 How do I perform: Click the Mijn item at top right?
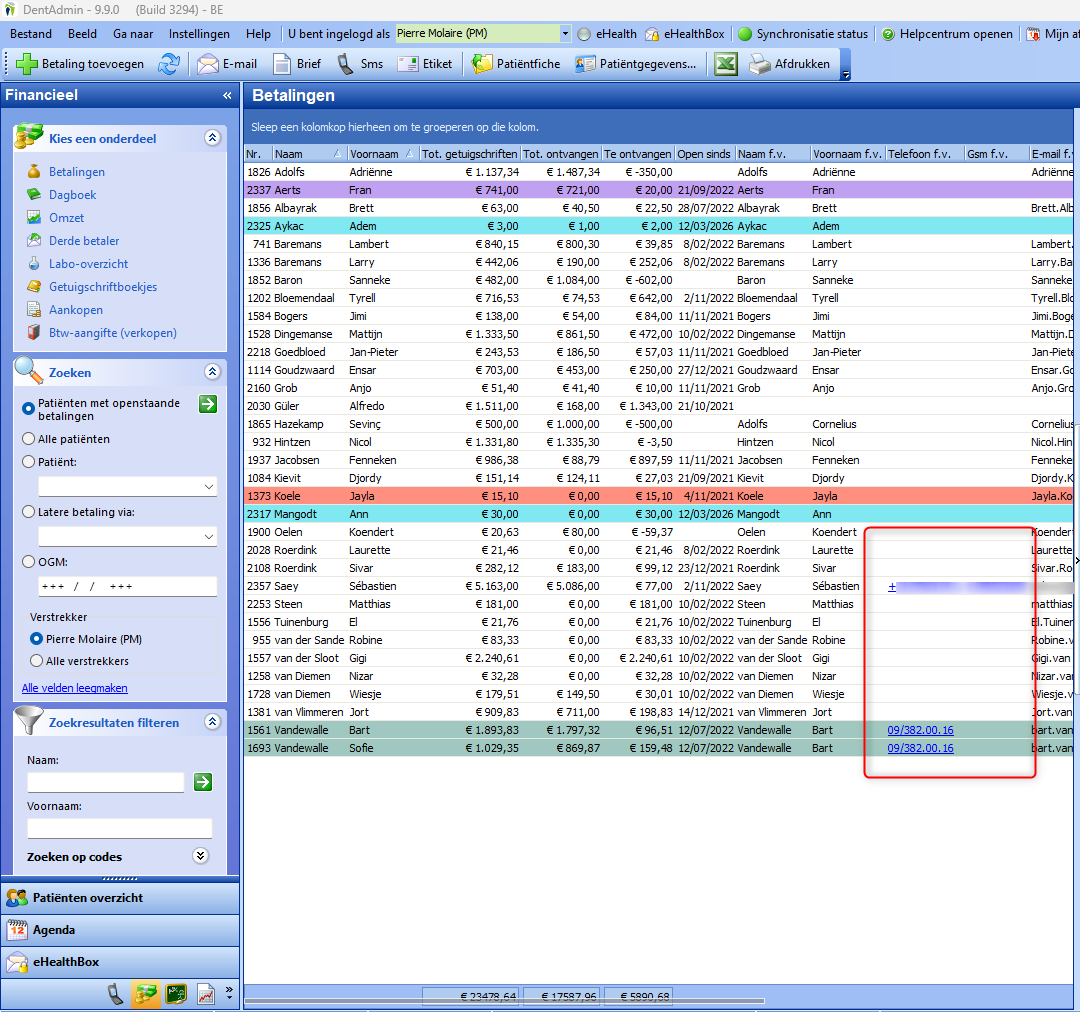(x=1052, y=34)
